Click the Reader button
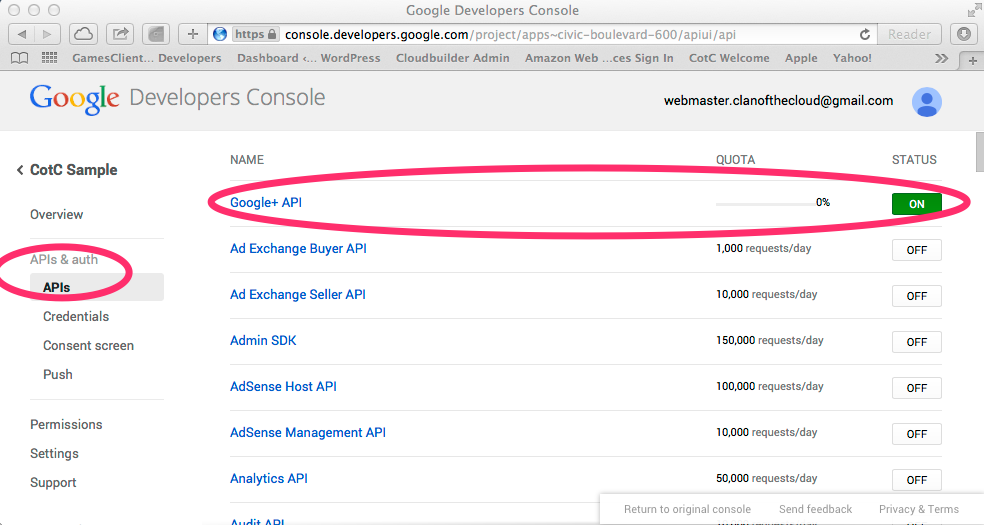984x525 pixels. (x=909, y=34)
